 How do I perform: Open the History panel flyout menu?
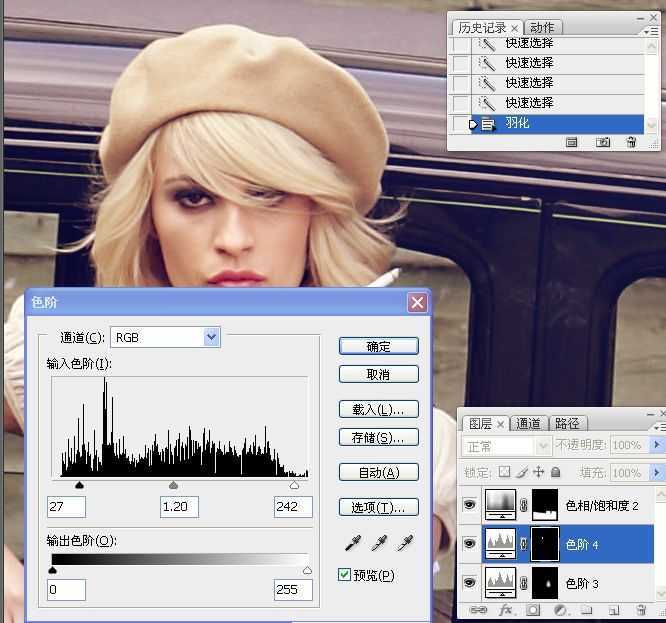coord(651,31)
